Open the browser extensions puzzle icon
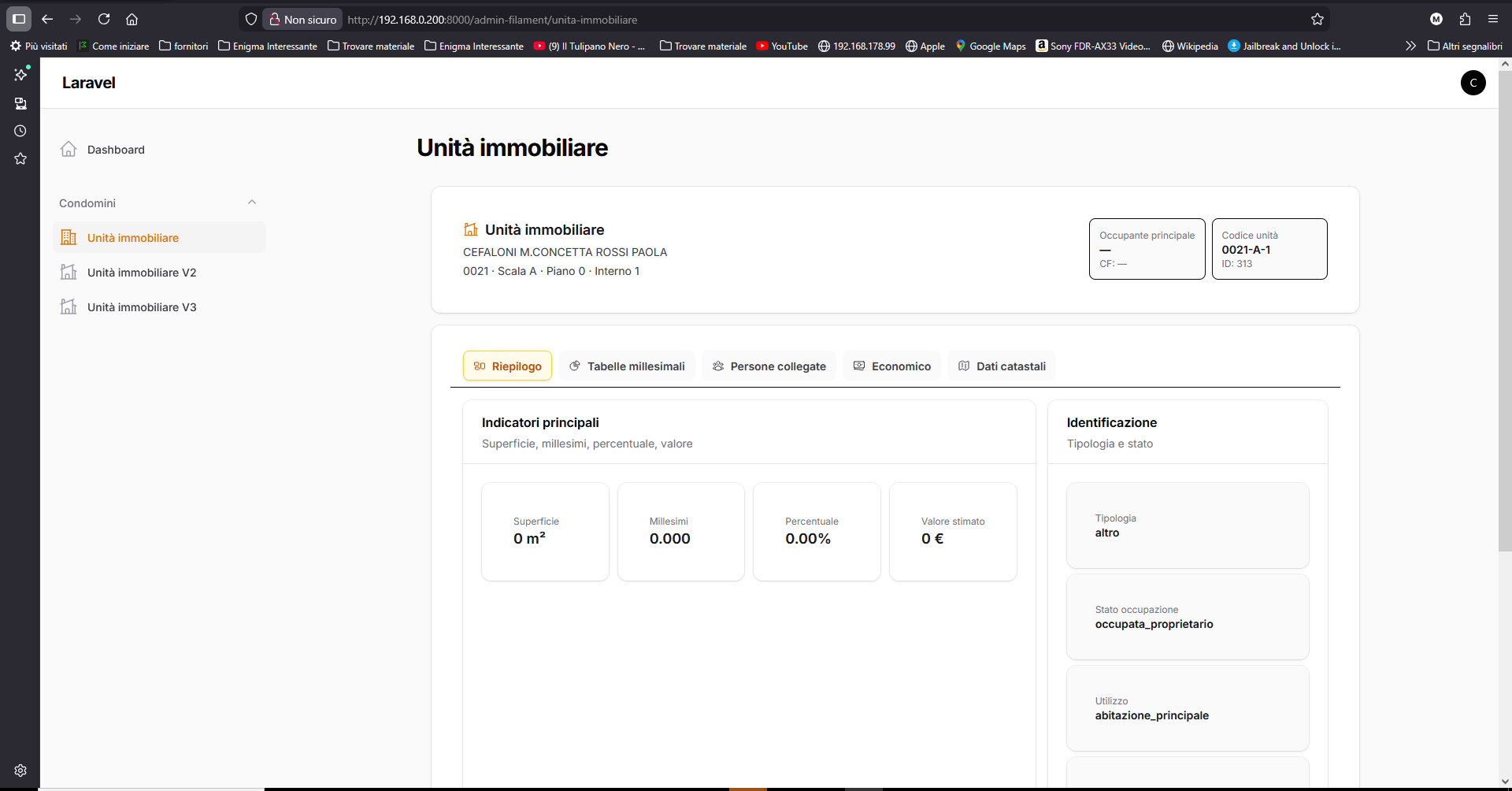 [1465, 19]
